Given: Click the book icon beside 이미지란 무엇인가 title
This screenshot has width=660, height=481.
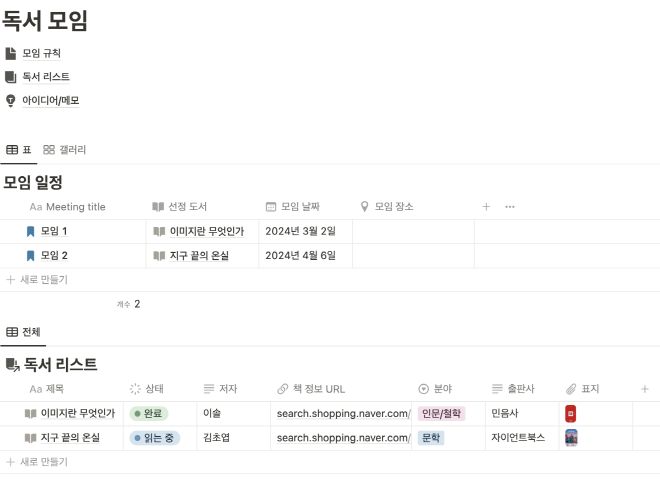Looking at the screenshot, I should [x=30, y=414].
